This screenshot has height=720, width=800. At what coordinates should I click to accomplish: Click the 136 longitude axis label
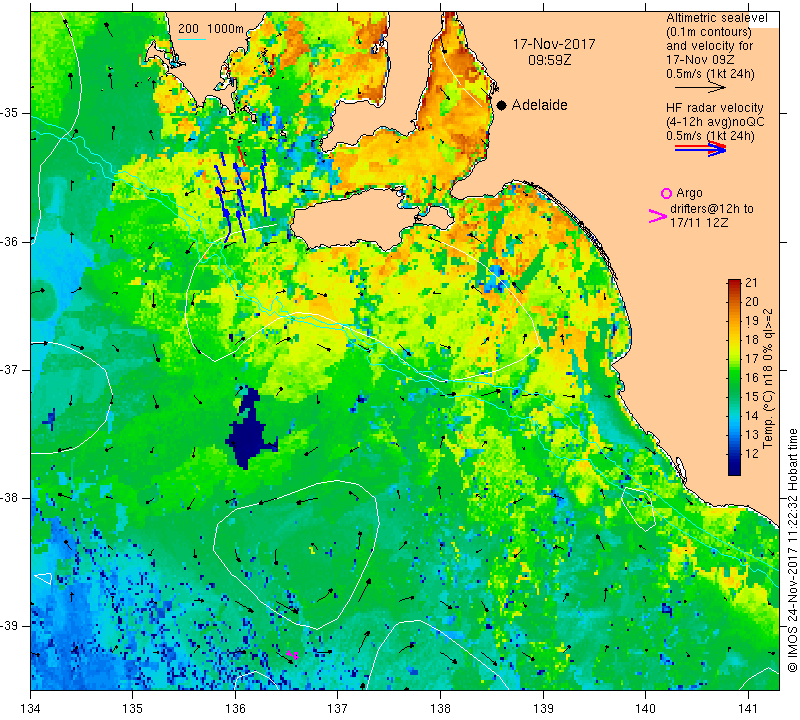(x=235, y=709)
